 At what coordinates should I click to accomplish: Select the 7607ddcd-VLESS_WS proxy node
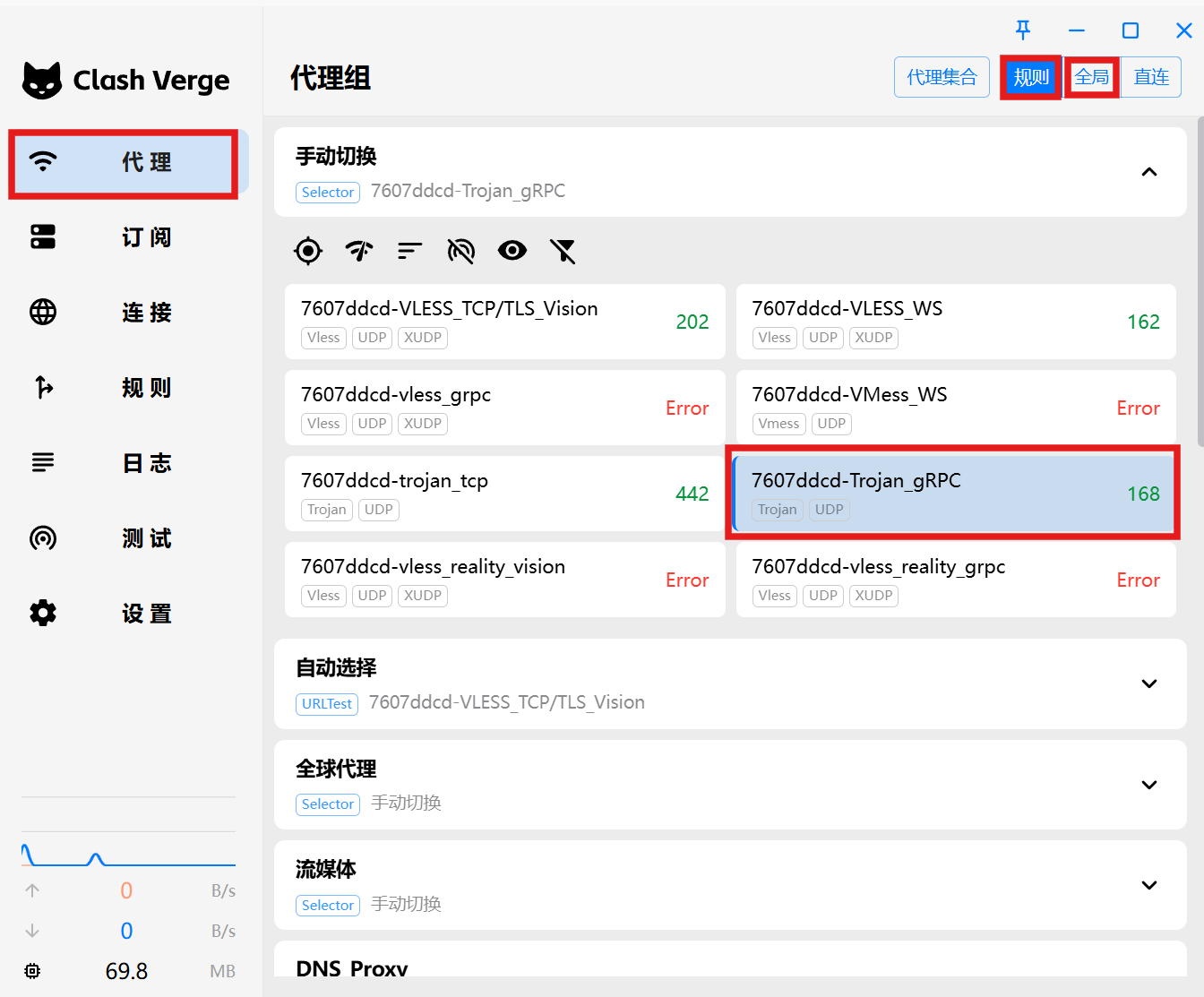click(955, 322)
